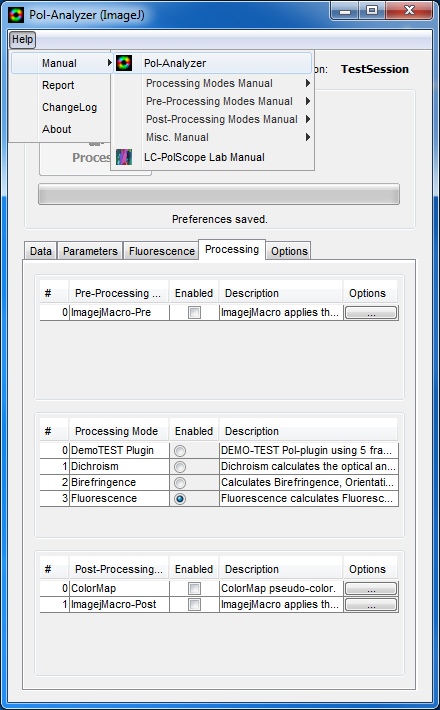Click the Pol-Analyzer color wheel icon in submenu

124,63
